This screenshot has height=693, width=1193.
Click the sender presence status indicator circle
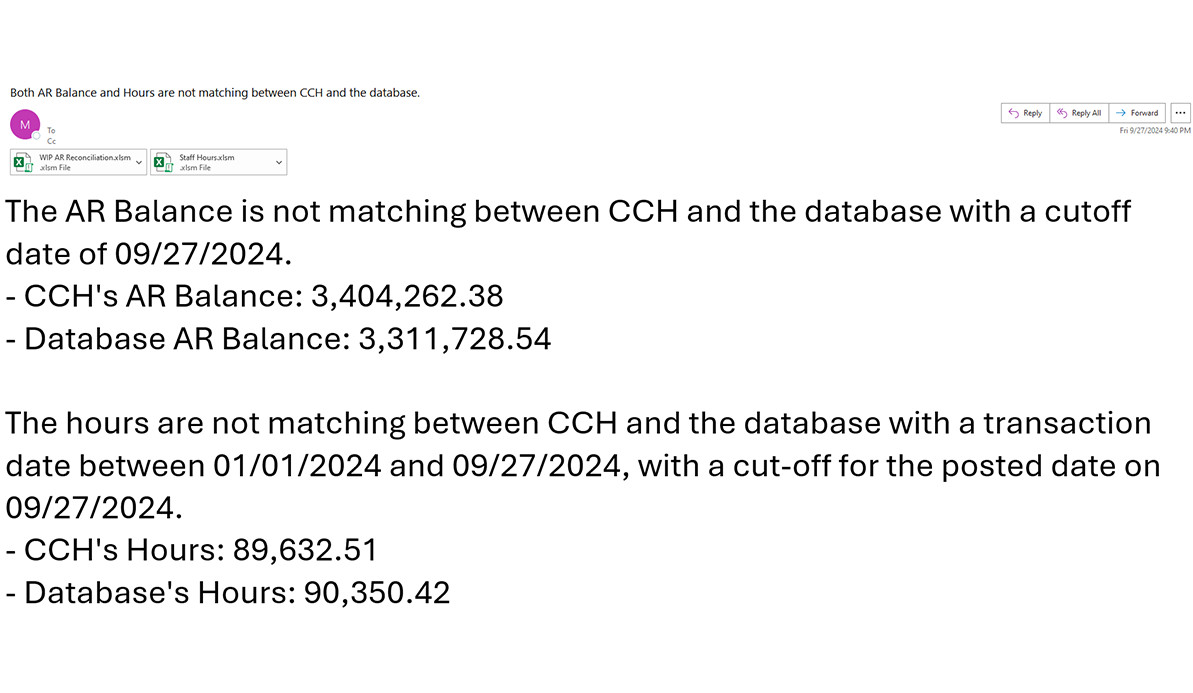tap(36, 136)
